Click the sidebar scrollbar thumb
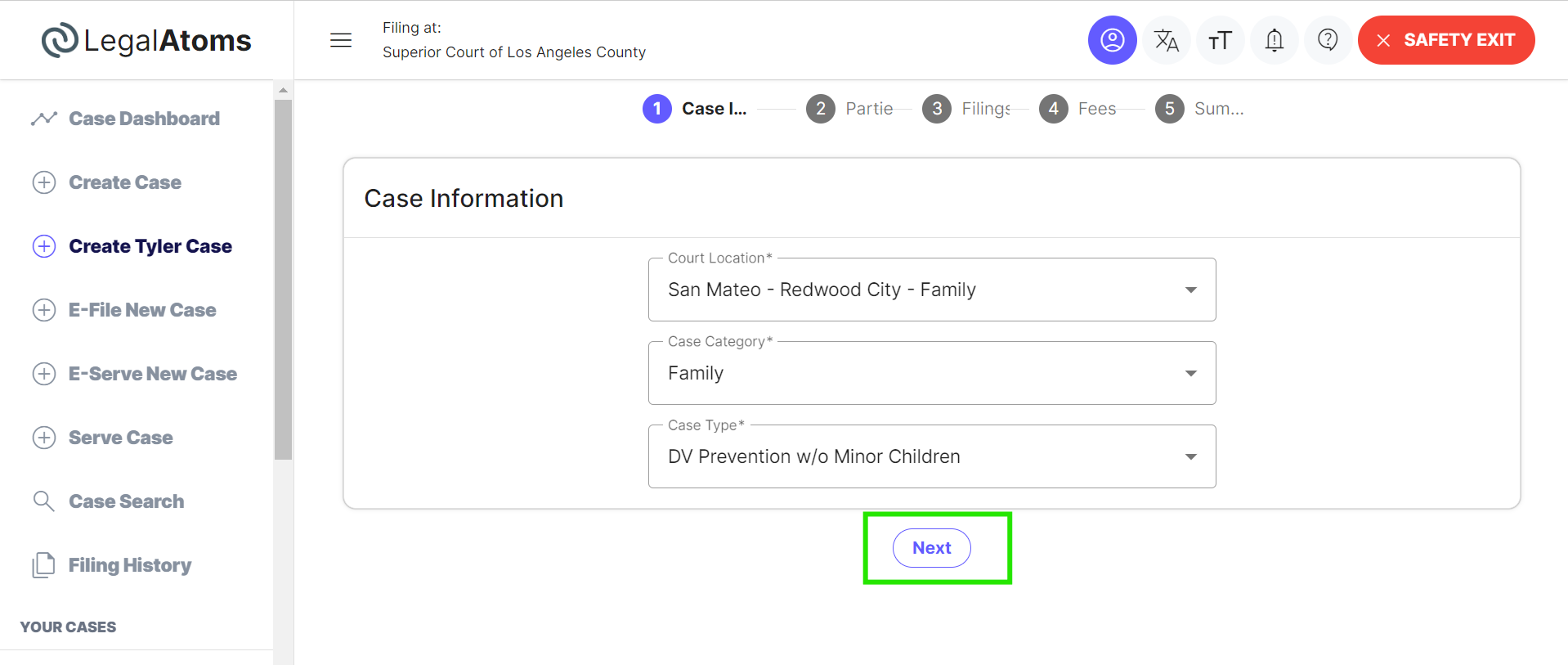The width and height of the screenshot is (1568, 665). click(x=283, y=280)
